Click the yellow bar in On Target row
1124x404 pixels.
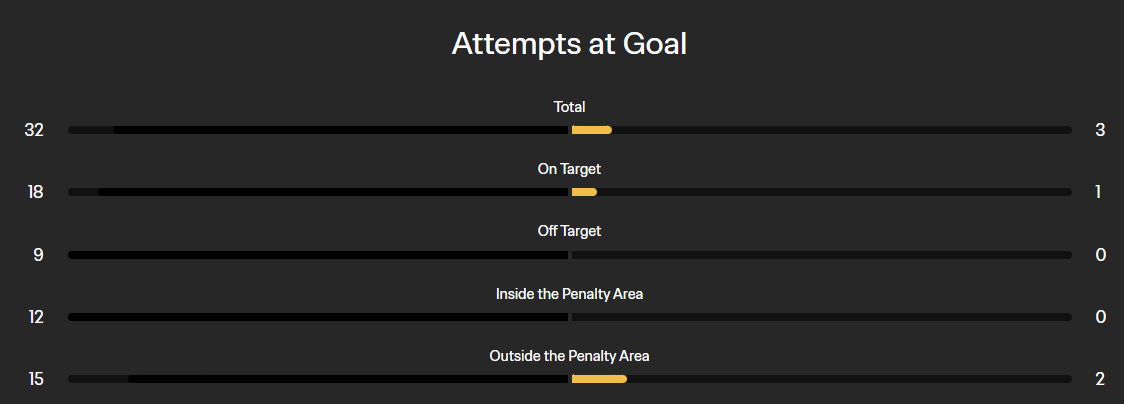coord(584,192)
